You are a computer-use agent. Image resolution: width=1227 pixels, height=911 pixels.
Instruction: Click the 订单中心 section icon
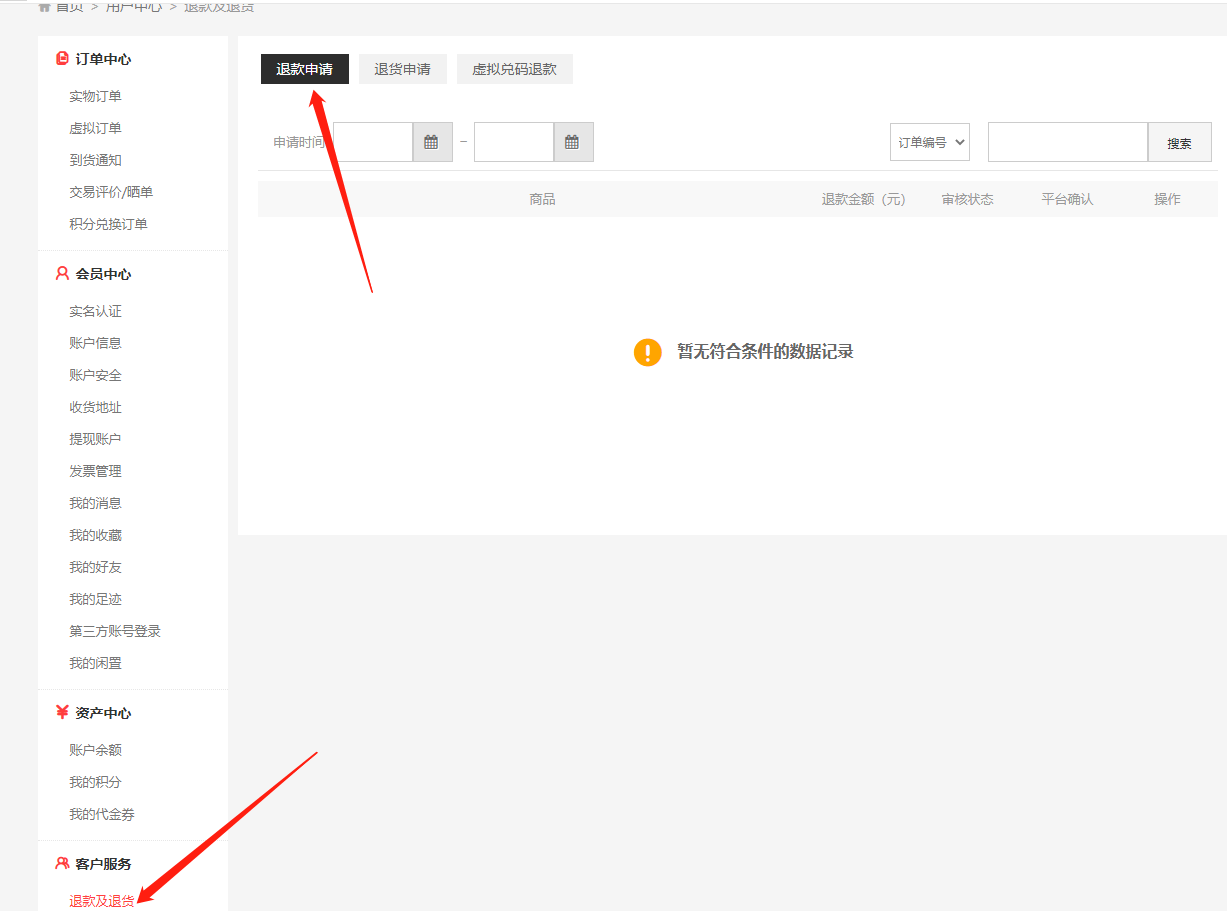click(62, 59)
